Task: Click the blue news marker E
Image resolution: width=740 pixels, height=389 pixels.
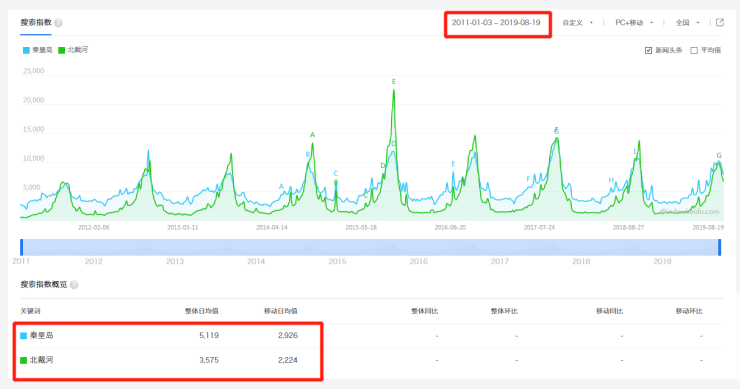Action: point(453,164)
